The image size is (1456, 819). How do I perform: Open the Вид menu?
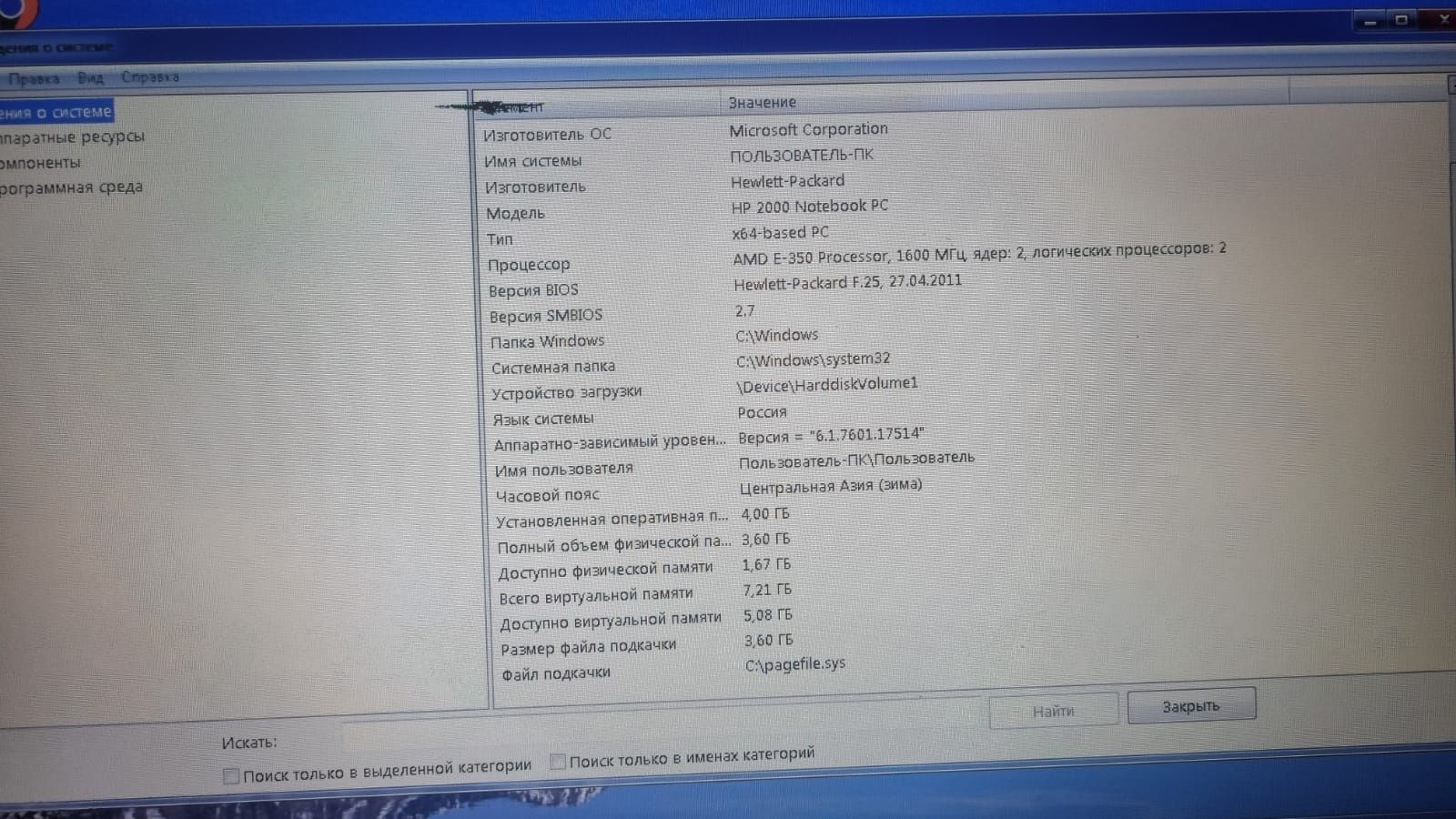click(90, 78)
